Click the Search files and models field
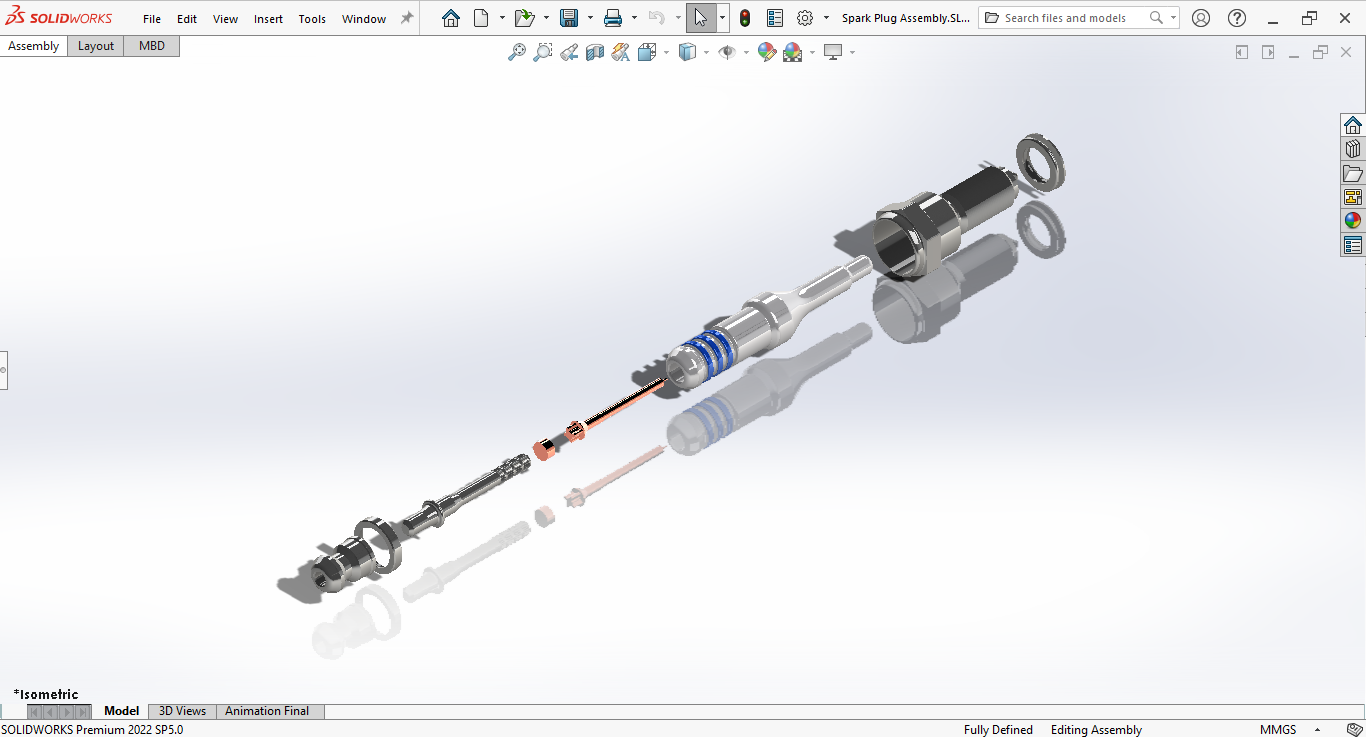This screenshot has width=1366, height=737. pyautogui.click(x=1070, y=18)
